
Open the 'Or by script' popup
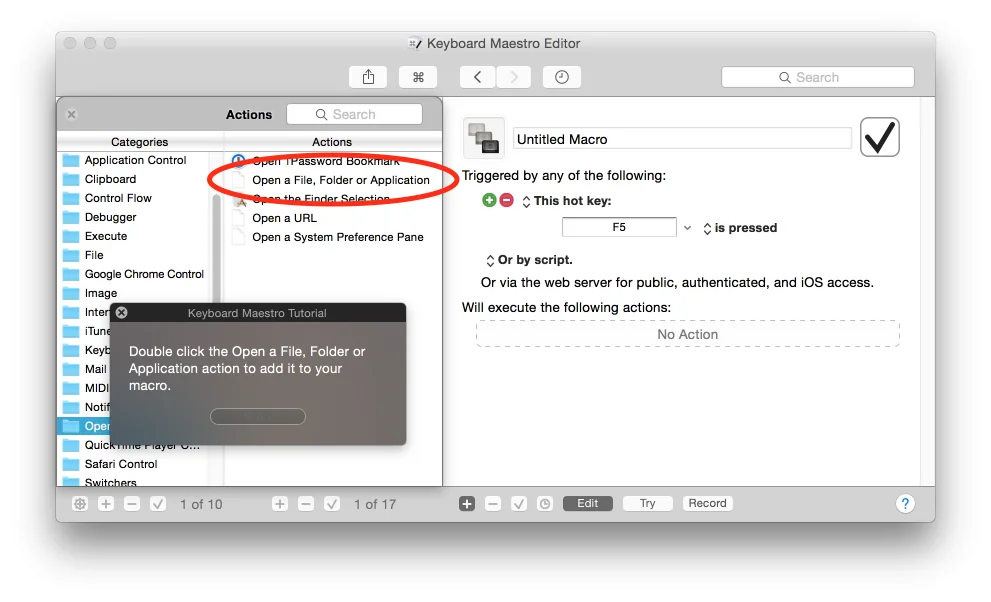(x=529, y=260)
